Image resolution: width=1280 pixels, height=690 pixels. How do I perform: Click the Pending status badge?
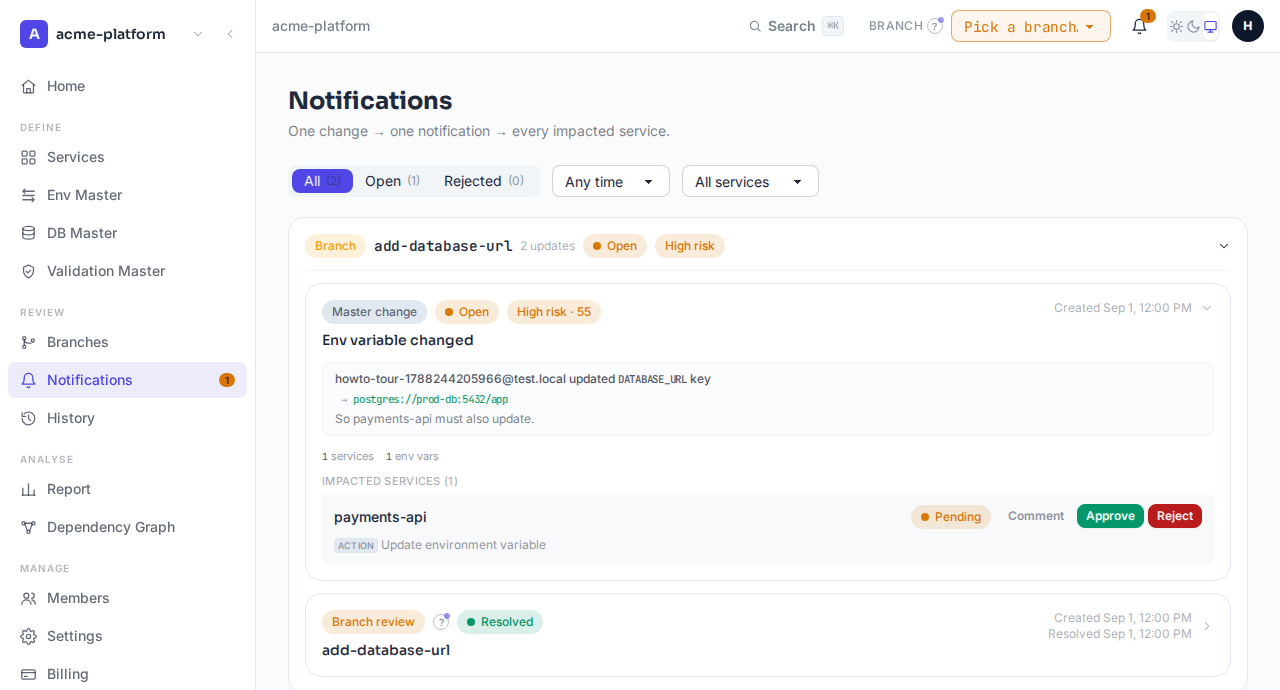(x=951, y=517)
